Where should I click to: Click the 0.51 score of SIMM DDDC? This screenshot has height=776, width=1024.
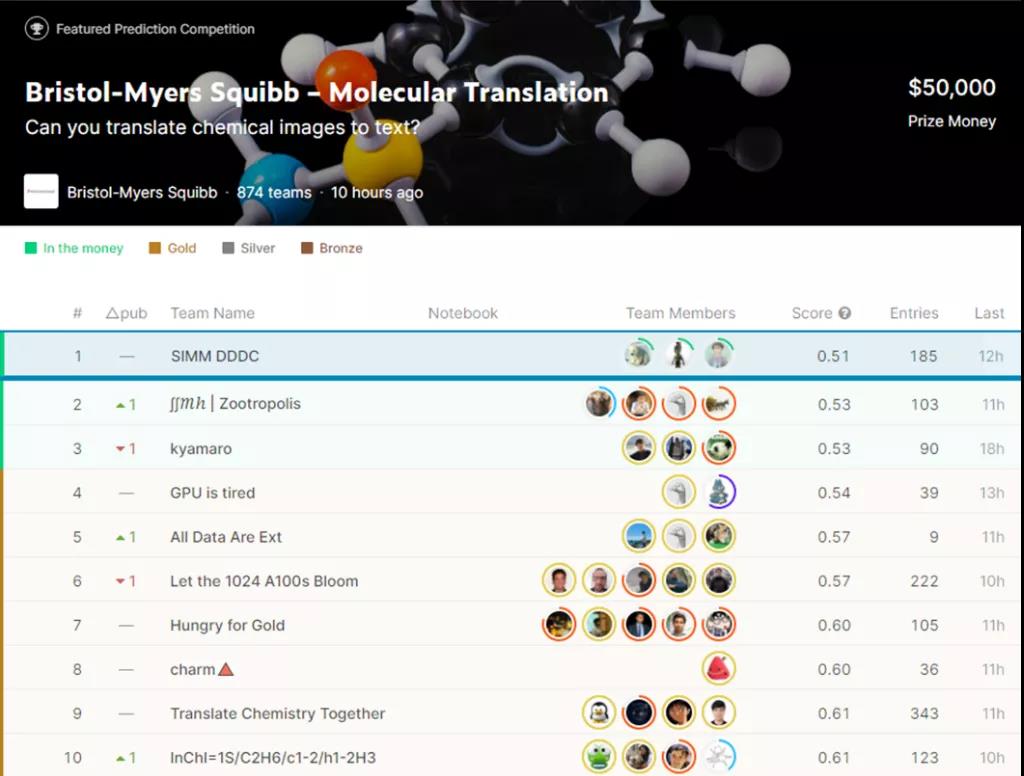coord(833,356)
